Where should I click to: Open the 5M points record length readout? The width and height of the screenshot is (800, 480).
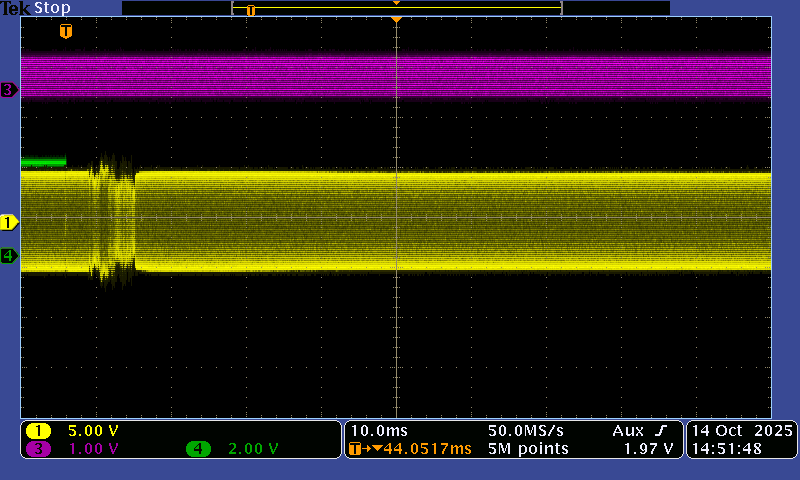(528, 449)
